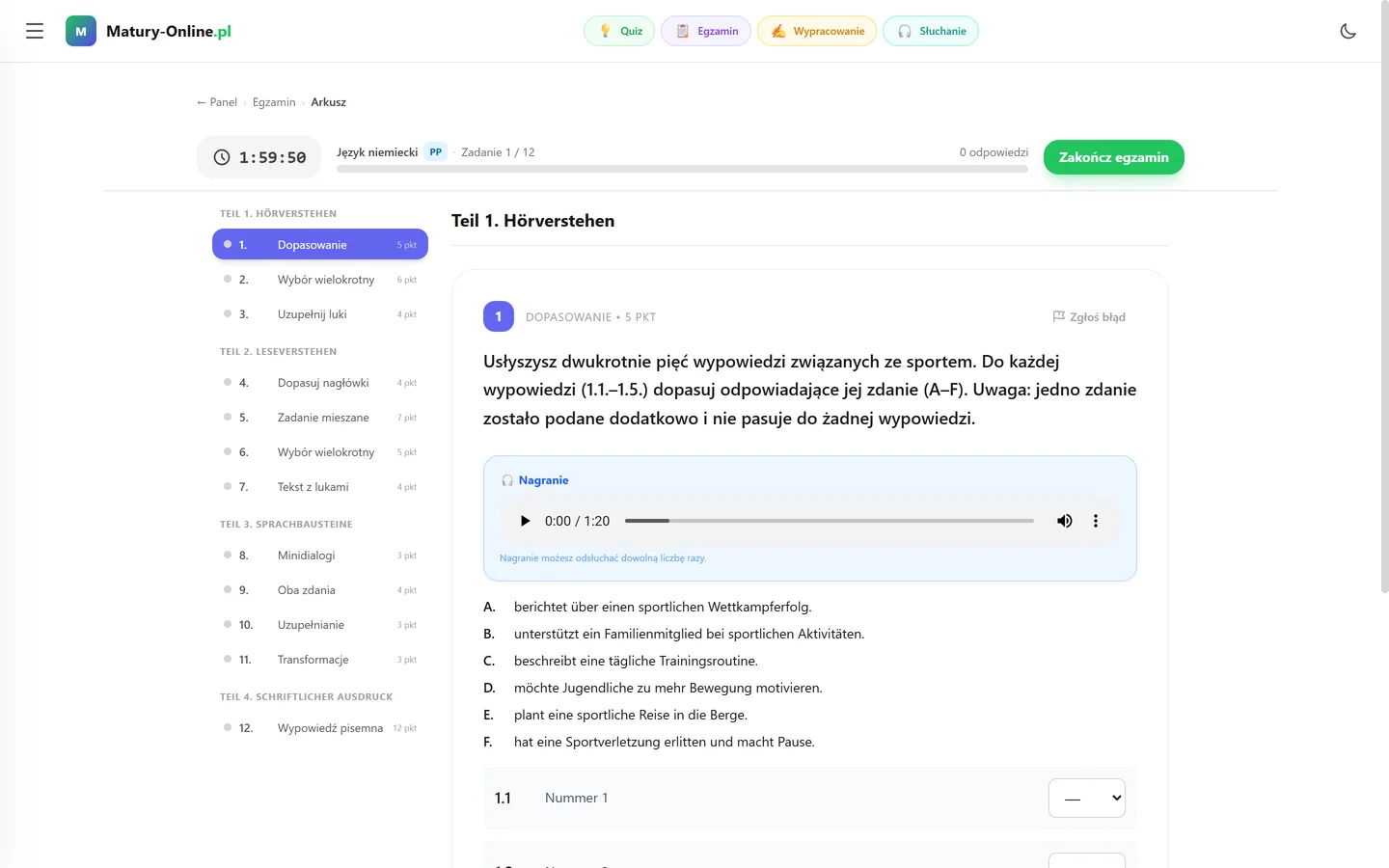Go back to Panel breadcrumb
This screenshot has height=868, width=1389.
point(217,102)
